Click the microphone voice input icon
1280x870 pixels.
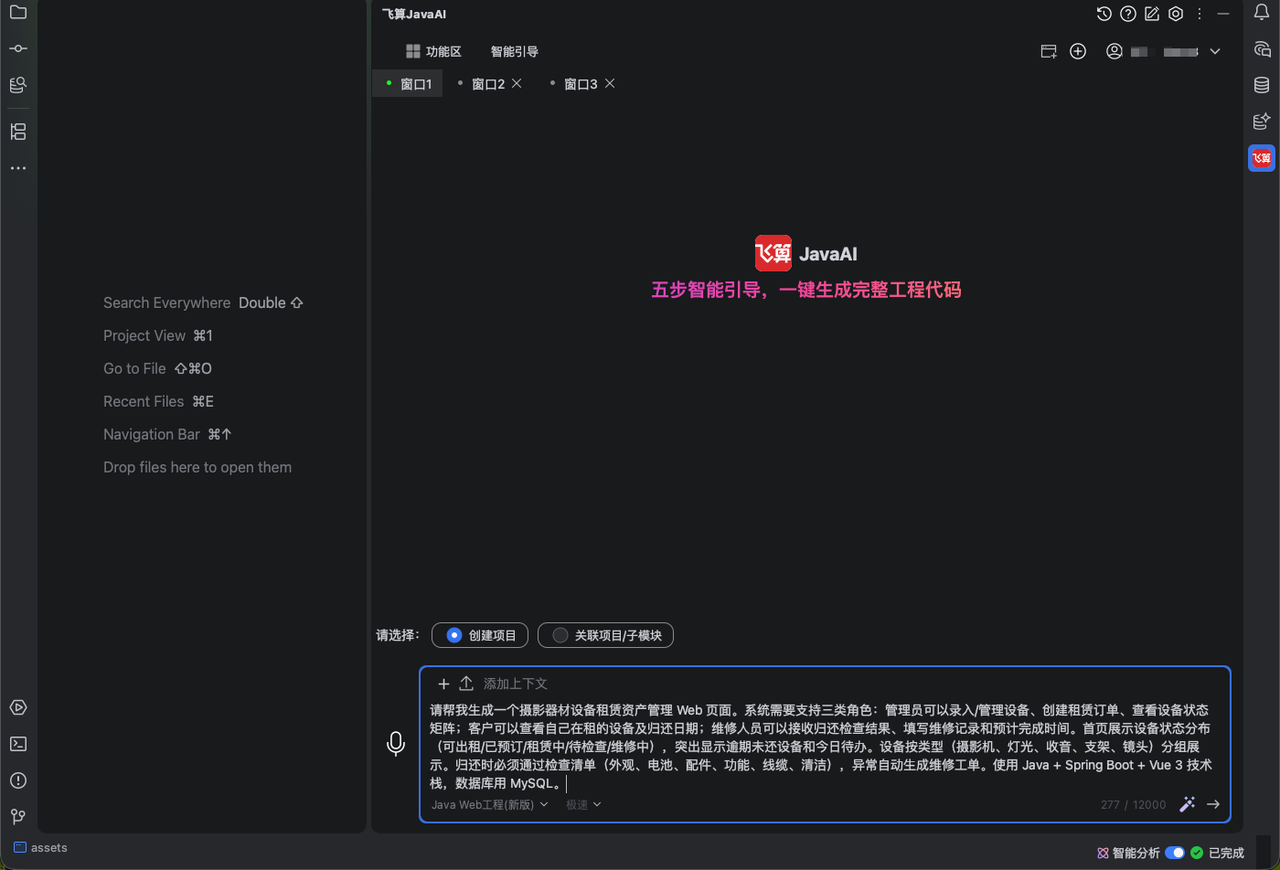[x=396, y=743]
